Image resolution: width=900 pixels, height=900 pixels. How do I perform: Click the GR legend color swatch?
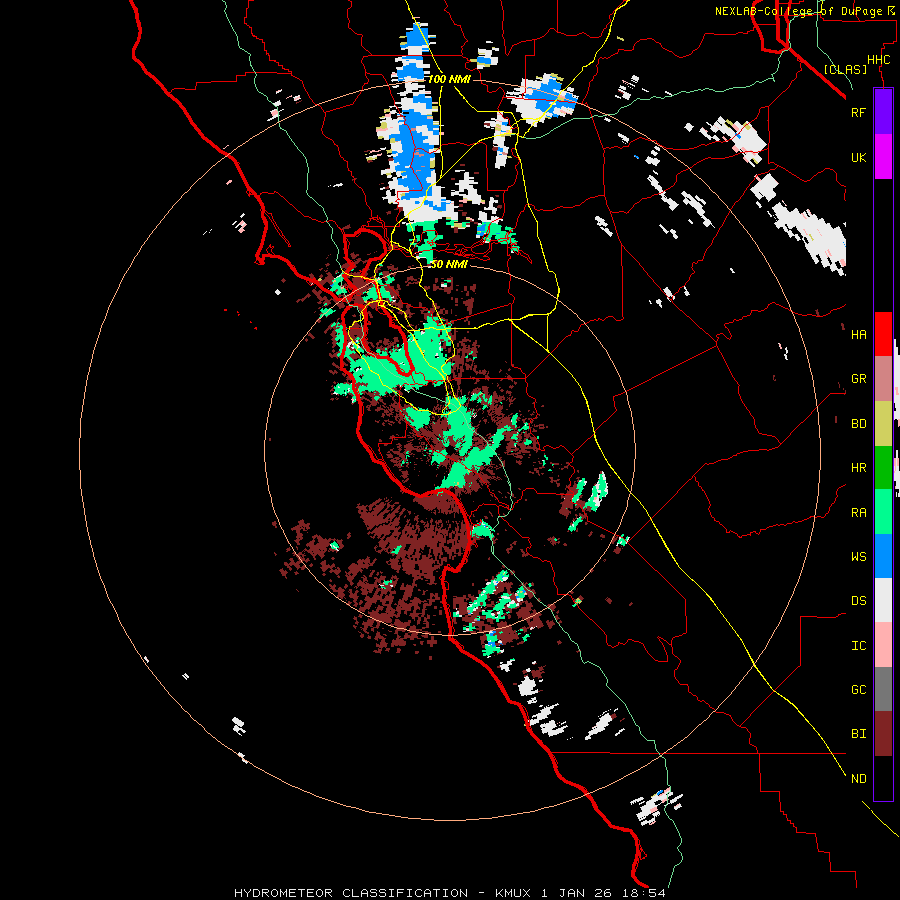pyautogui.click(x=883, y=379)
